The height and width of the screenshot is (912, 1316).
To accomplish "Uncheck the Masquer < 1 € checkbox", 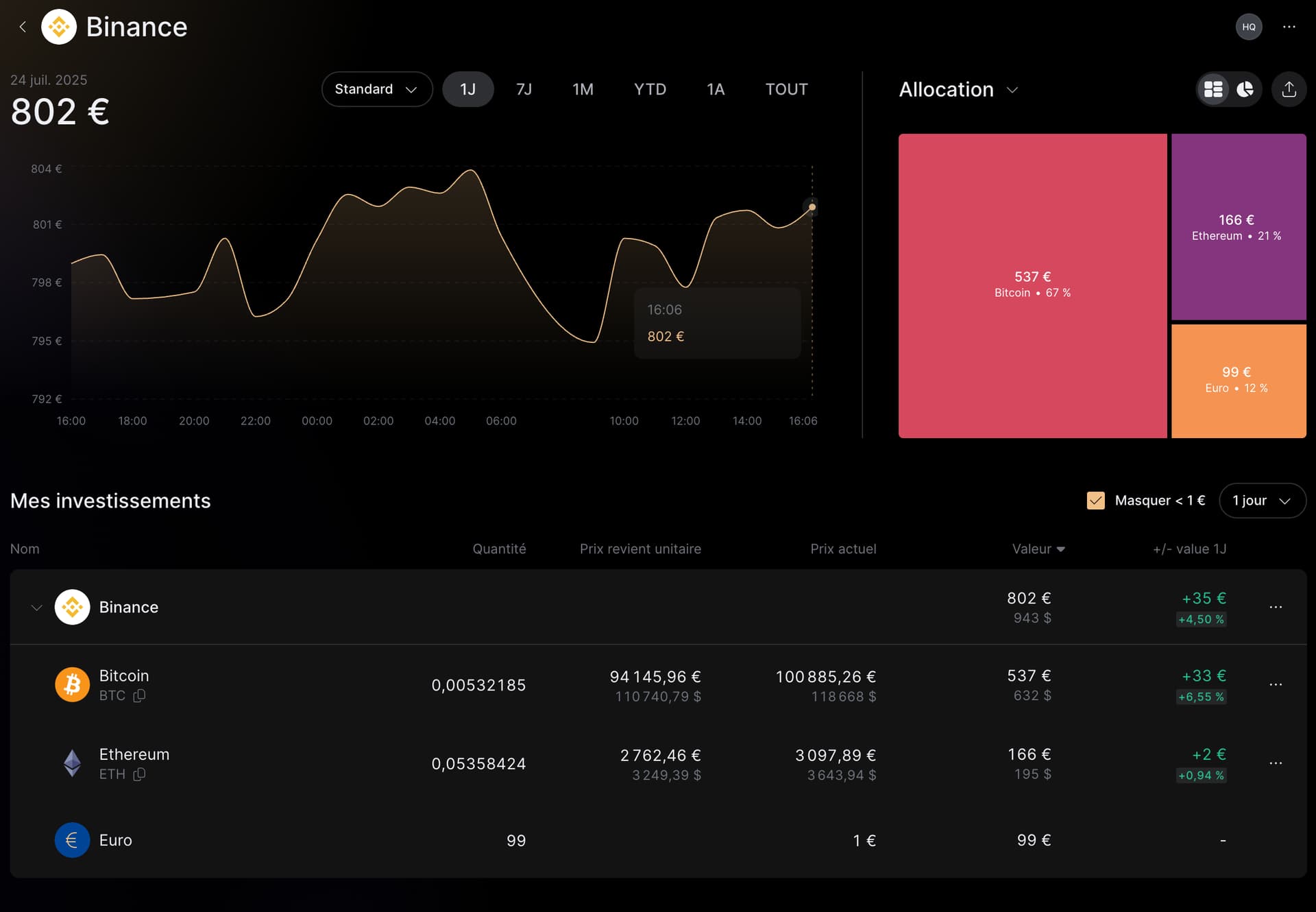I will click(x=1095, y=501).
